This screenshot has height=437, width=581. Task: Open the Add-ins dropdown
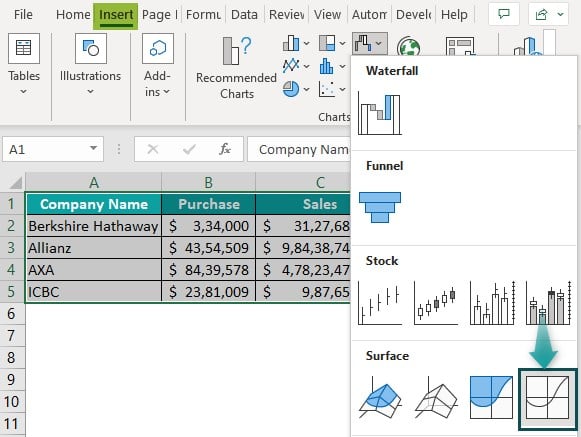[x=157, y=65]
